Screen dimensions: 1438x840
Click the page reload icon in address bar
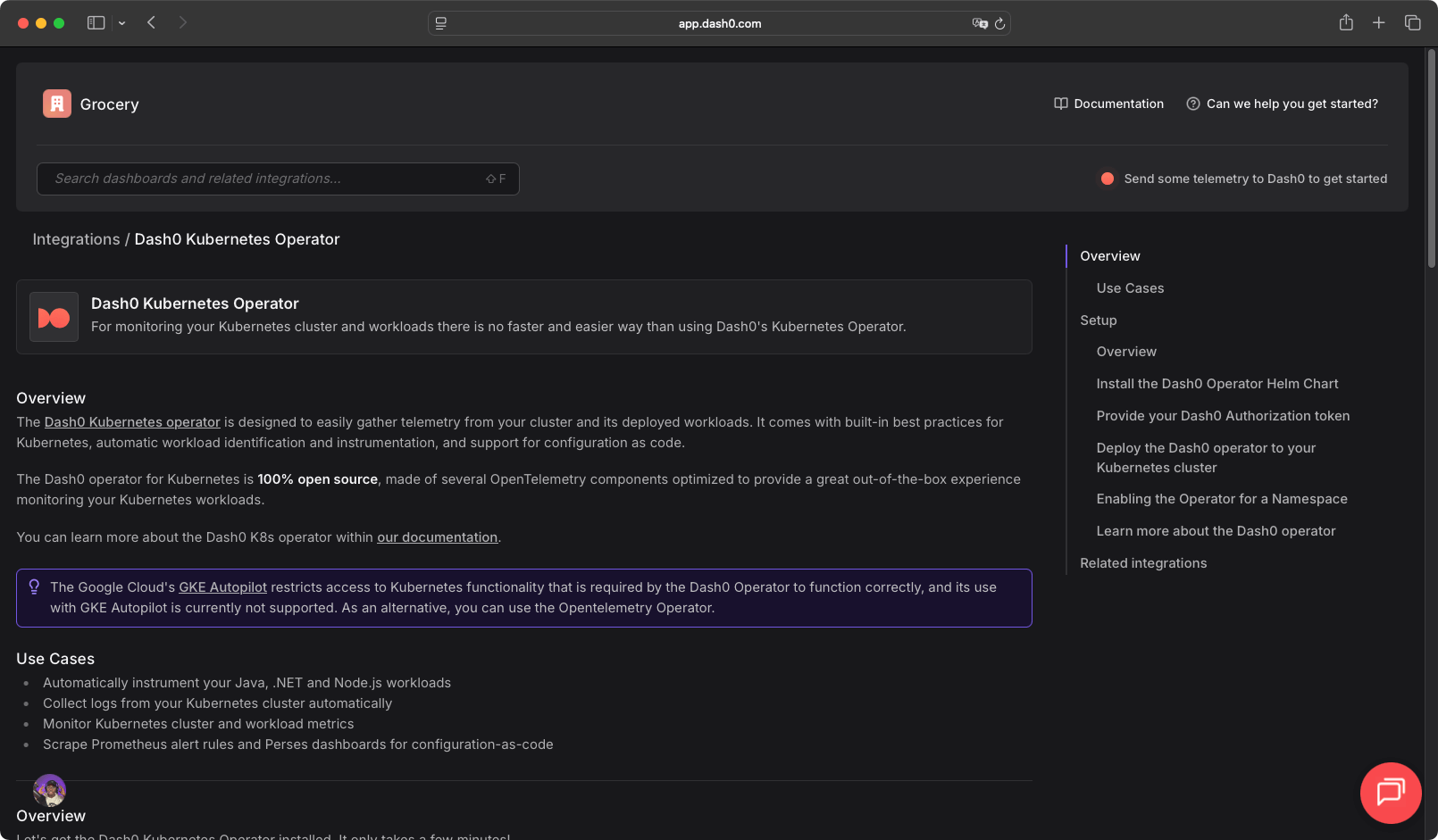tap(999, 24)
